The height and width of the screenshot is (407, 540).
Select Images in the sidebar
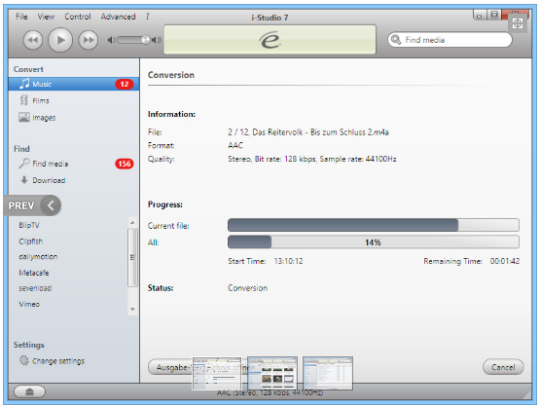(x=44, y=118)
